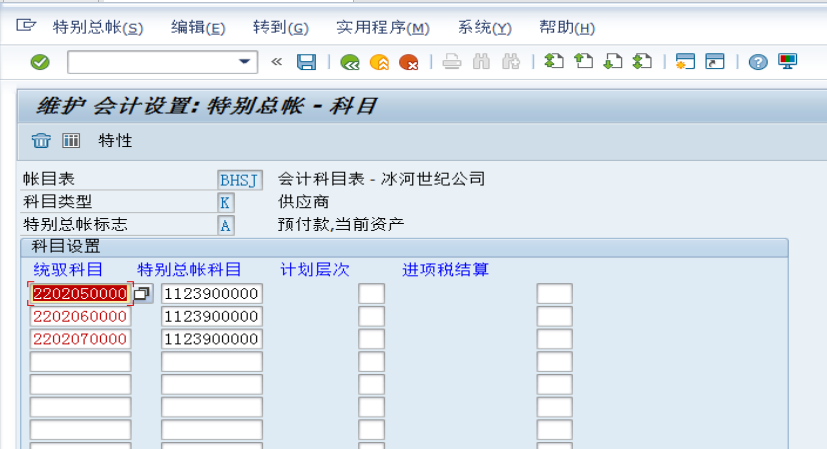
Task: Click Customize Local Layout monitor icon
Action: coord(787,62)
